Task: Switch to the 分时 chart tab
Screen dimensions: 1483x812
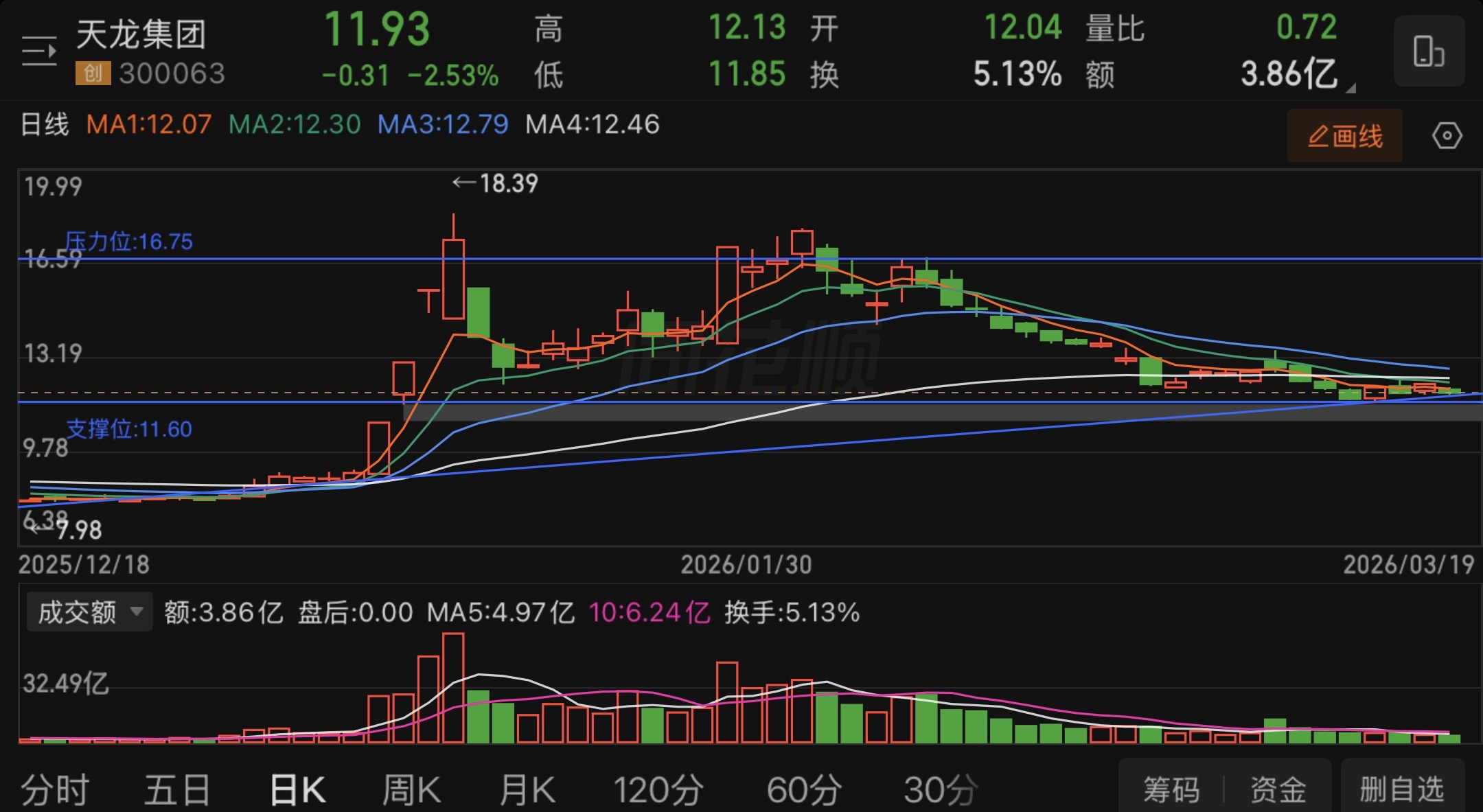Action: pyautogui.click(x=55, y=789)
